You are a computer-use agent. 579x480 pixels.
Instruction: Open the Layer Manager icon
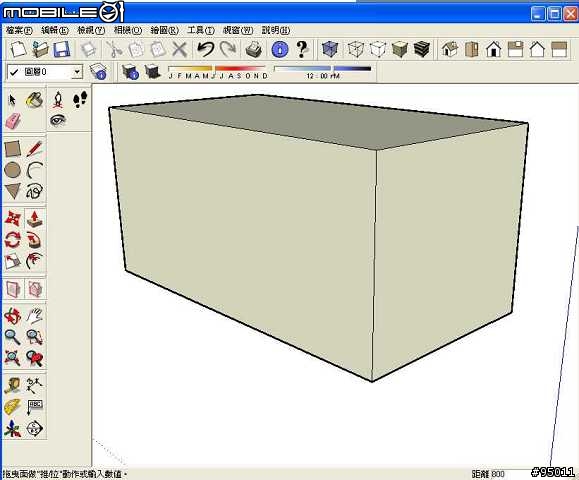(98, 72)
